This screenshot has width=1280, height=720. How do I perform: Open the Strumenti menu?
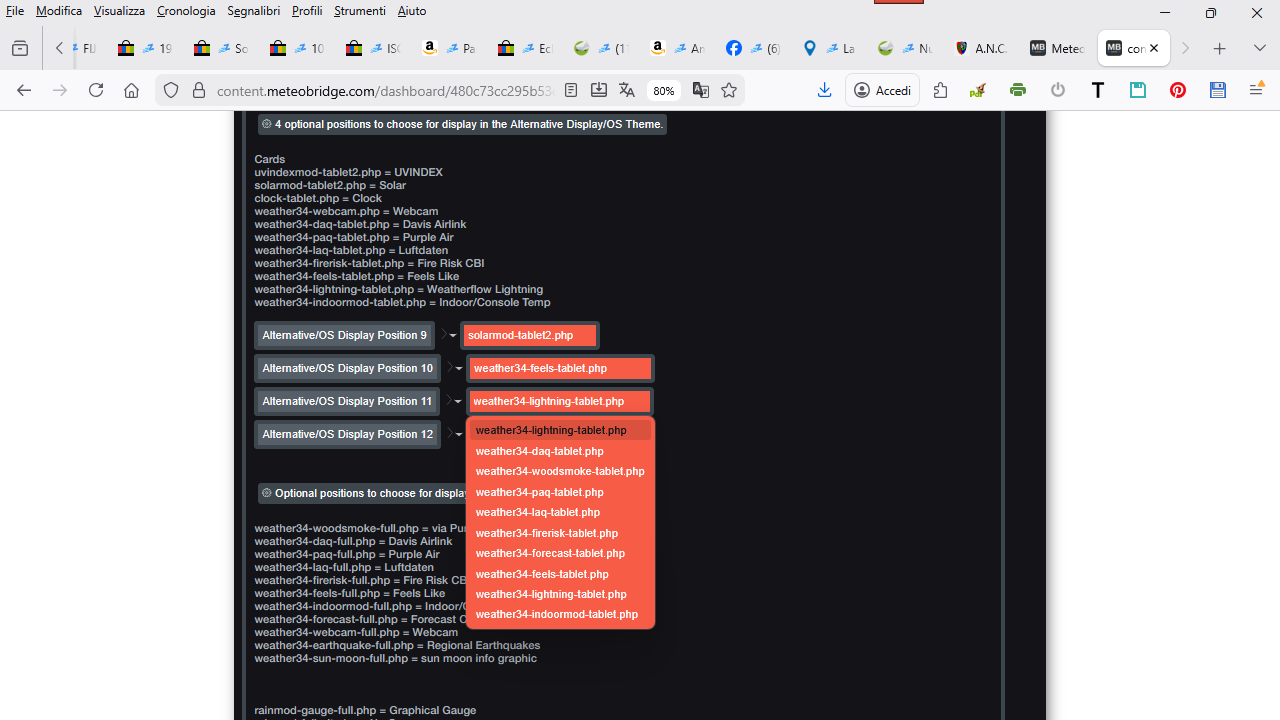(359, 11)
